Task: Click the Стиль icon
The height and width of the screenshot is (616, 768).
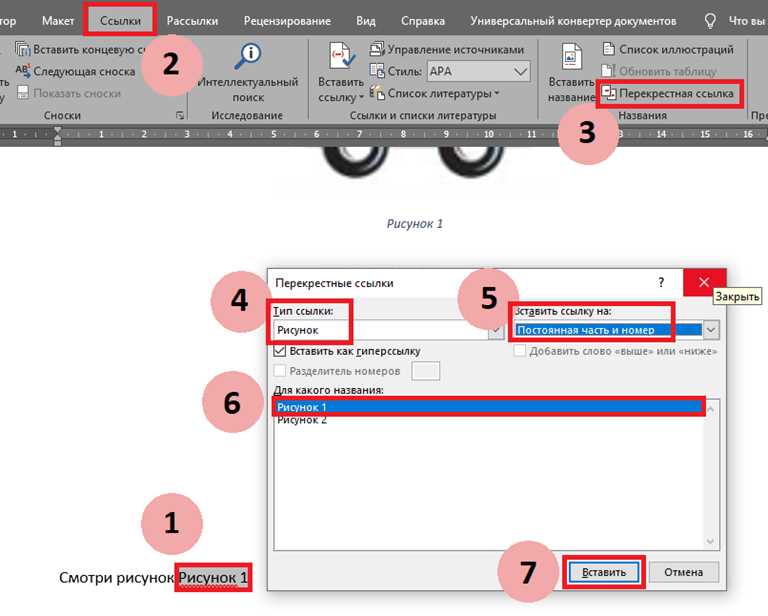Action: pyautogui.click(x=377, y=71)
